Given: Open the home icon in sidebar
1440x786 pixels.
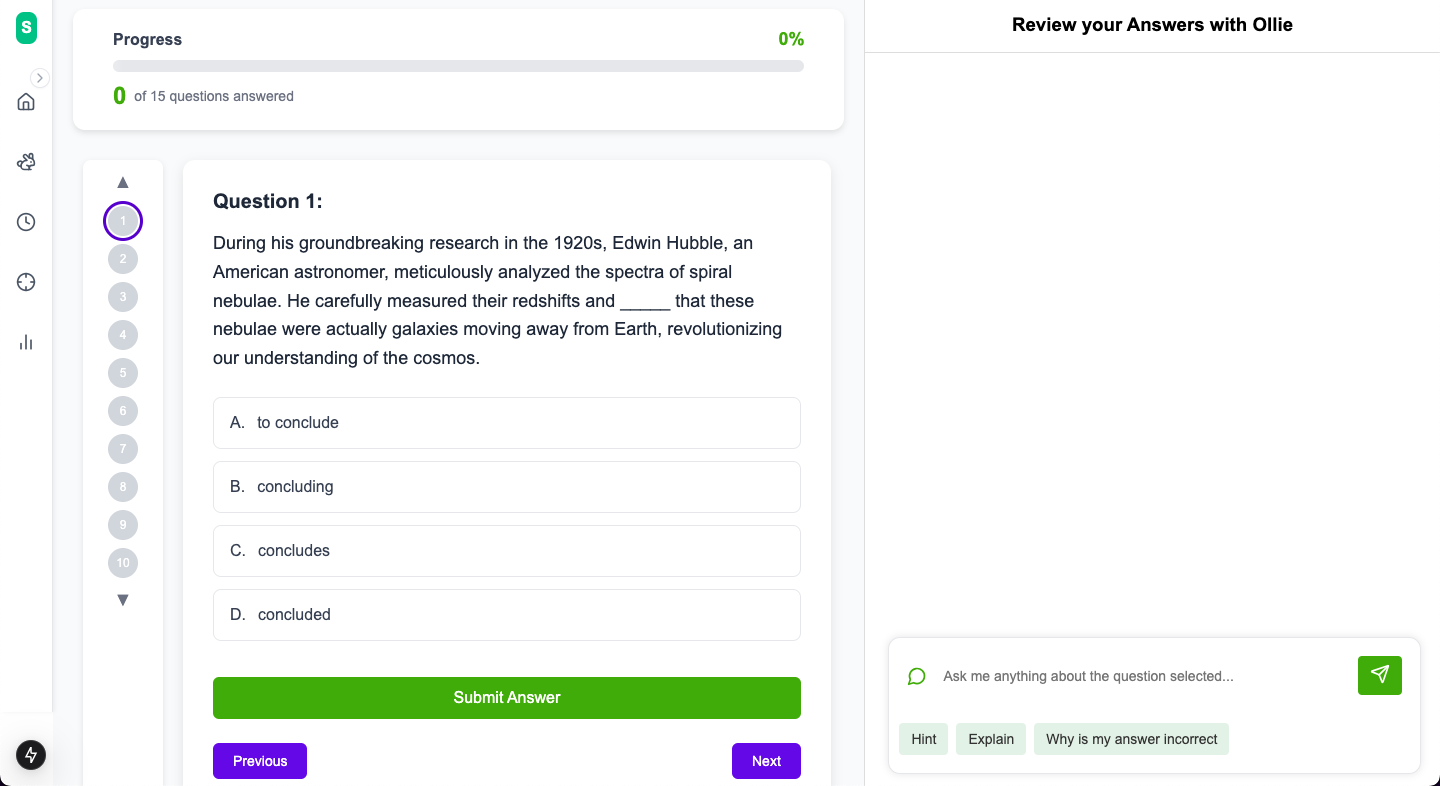Looking at the screenshot, I should (26, 102).
